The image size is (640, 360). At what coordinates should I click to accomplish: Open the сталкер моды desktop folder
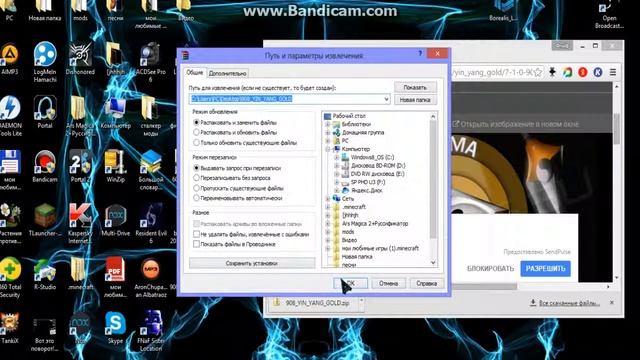click(x=151, y=116)
